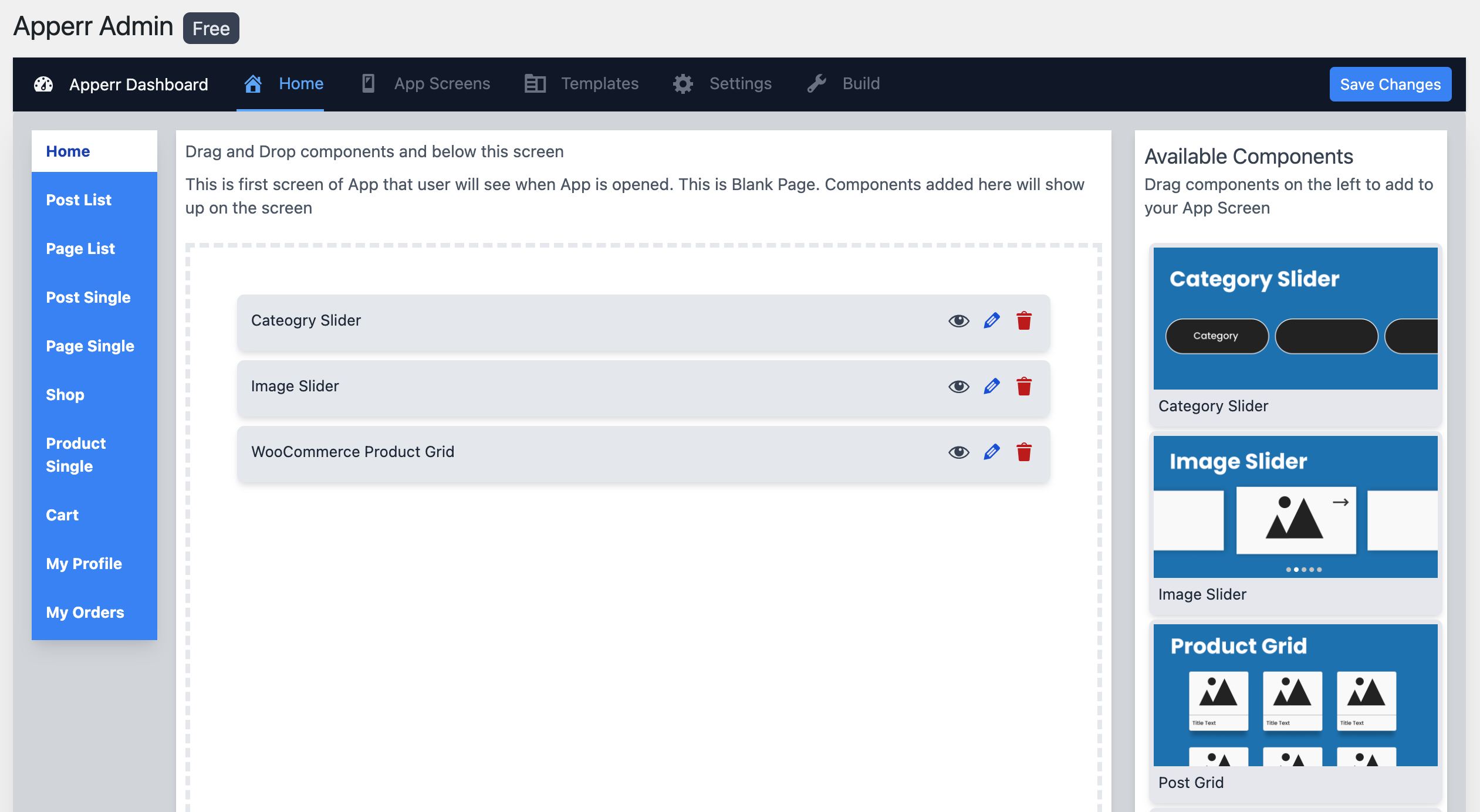Go to My Orders screen

(x=85, y=613)
